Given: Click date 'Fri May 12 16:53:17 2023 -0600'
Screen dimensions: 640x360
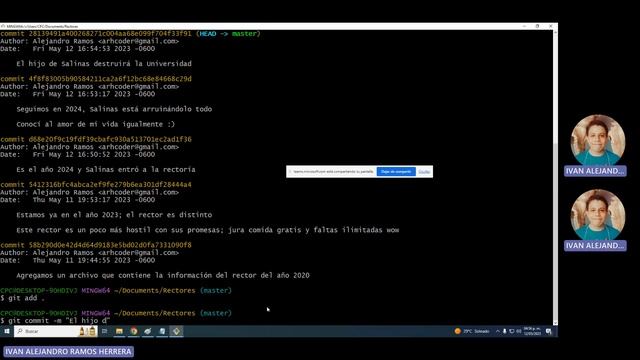Looking at the screenshot, I should coord(93,94).
